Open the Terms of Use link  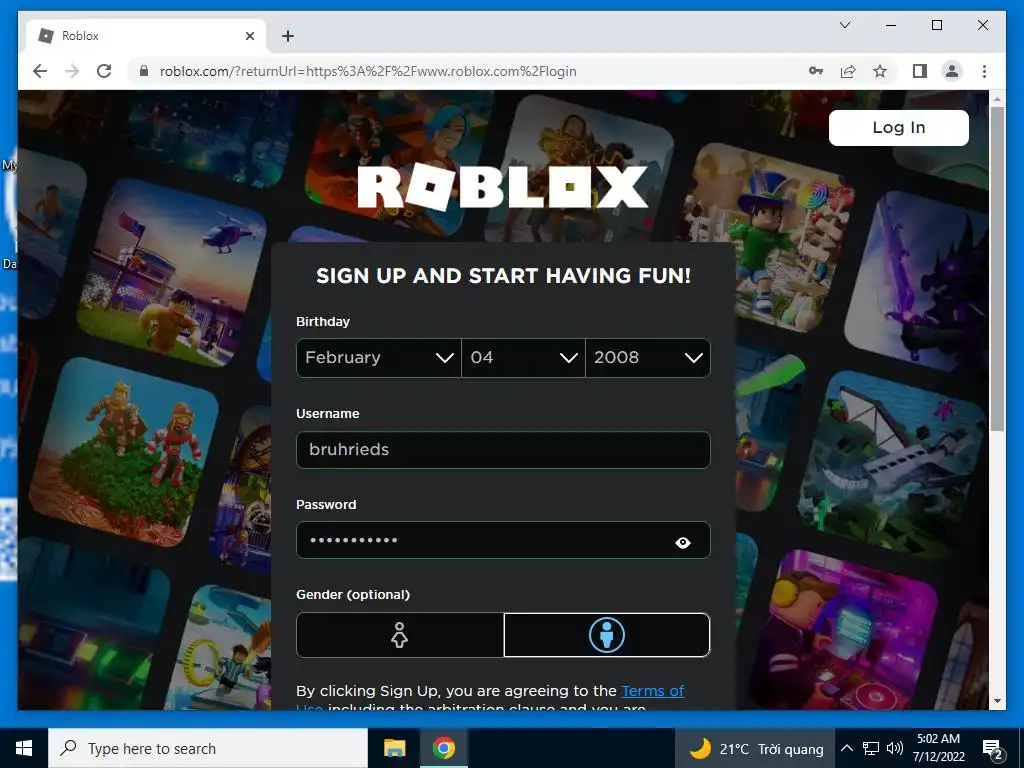(652, 691)
